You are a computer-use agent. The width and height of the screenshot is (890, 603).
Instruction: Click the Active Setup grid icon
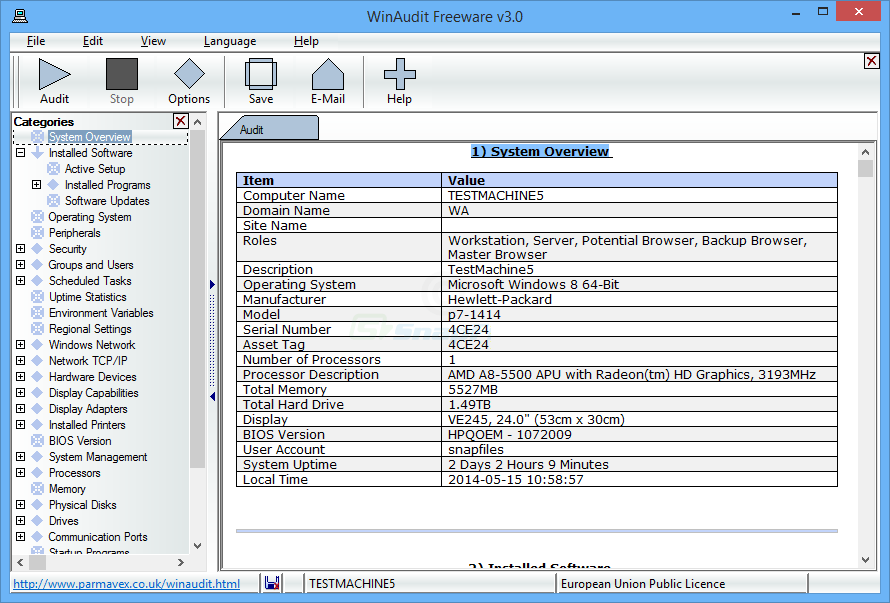[53, 169]
